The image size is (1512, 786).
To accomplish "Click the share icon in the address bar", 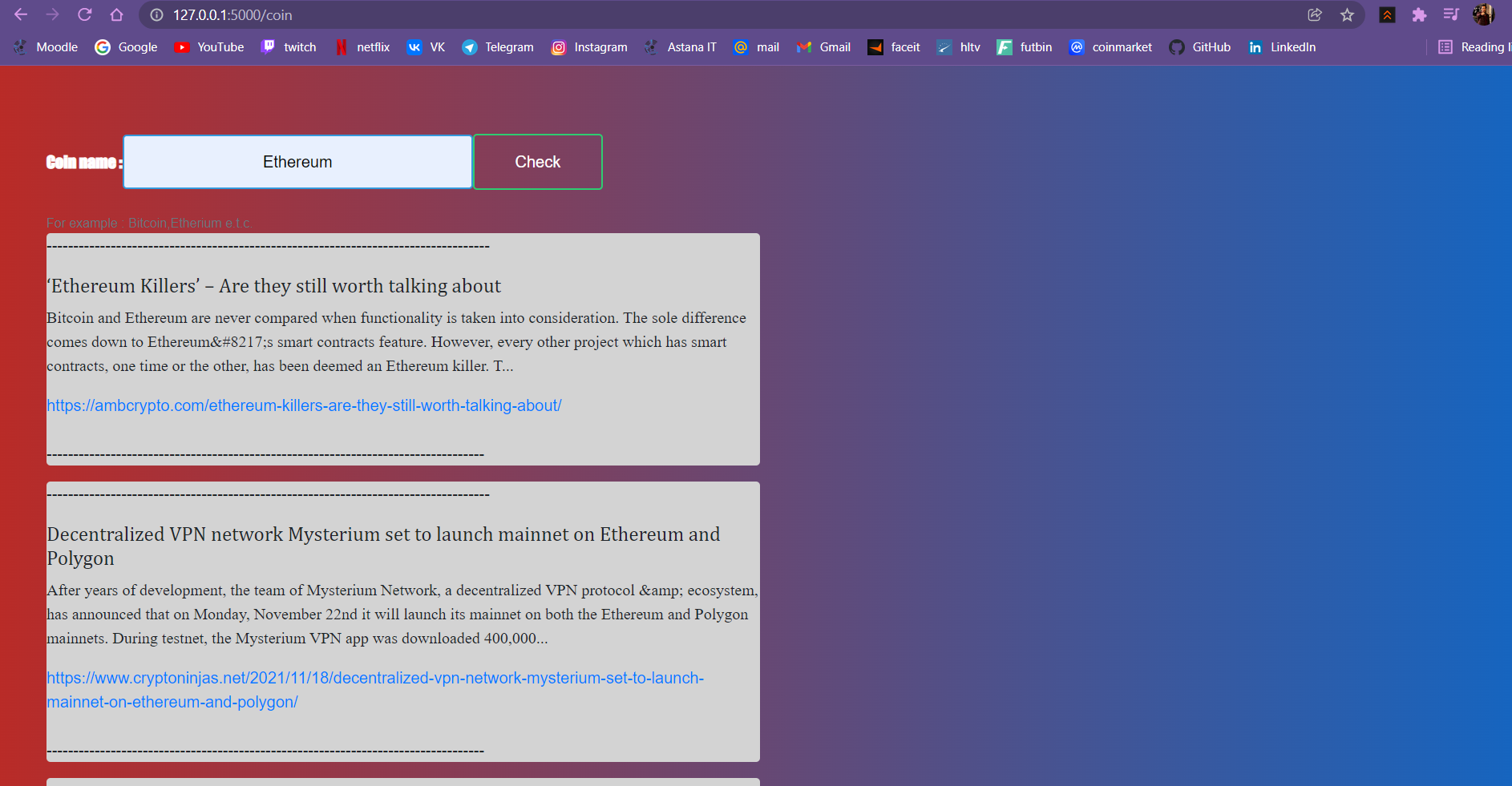I will [x=1314, y=14].
